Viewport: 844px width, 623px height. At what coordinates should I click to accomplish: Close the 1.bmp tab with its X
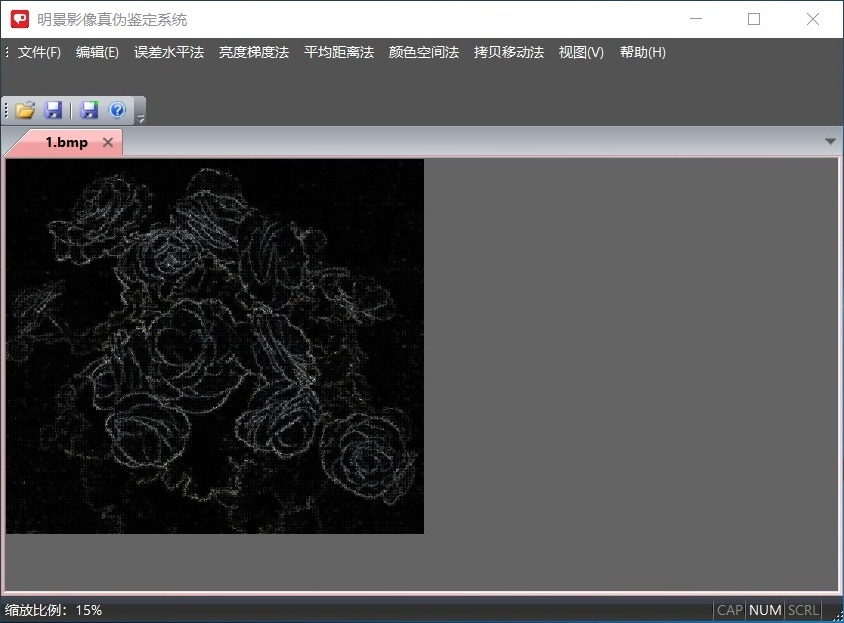[x=108, y=142]
